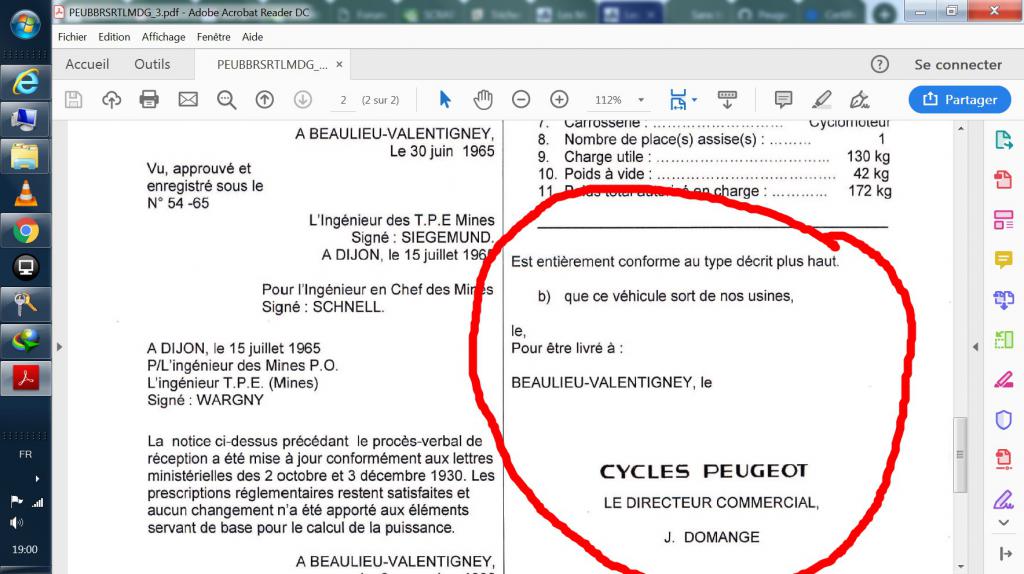Go to previous page up-arrow icon
This screenshot has height=574, width=1024.
(x=264, y=99)
